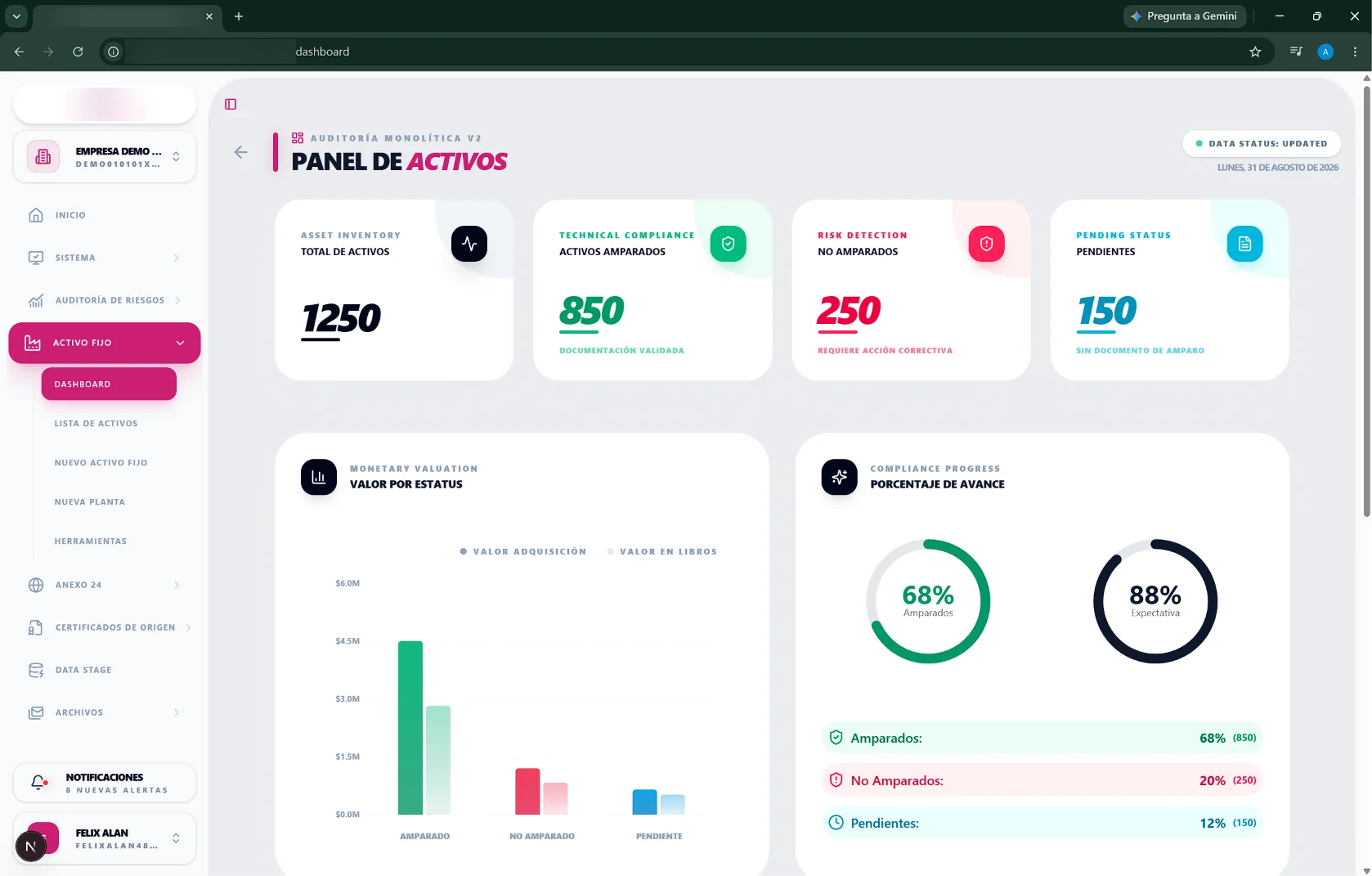The image size is (1372, 876).
Task: Click the 88% Expectativa progress ring
Action: click(1155, 601)
